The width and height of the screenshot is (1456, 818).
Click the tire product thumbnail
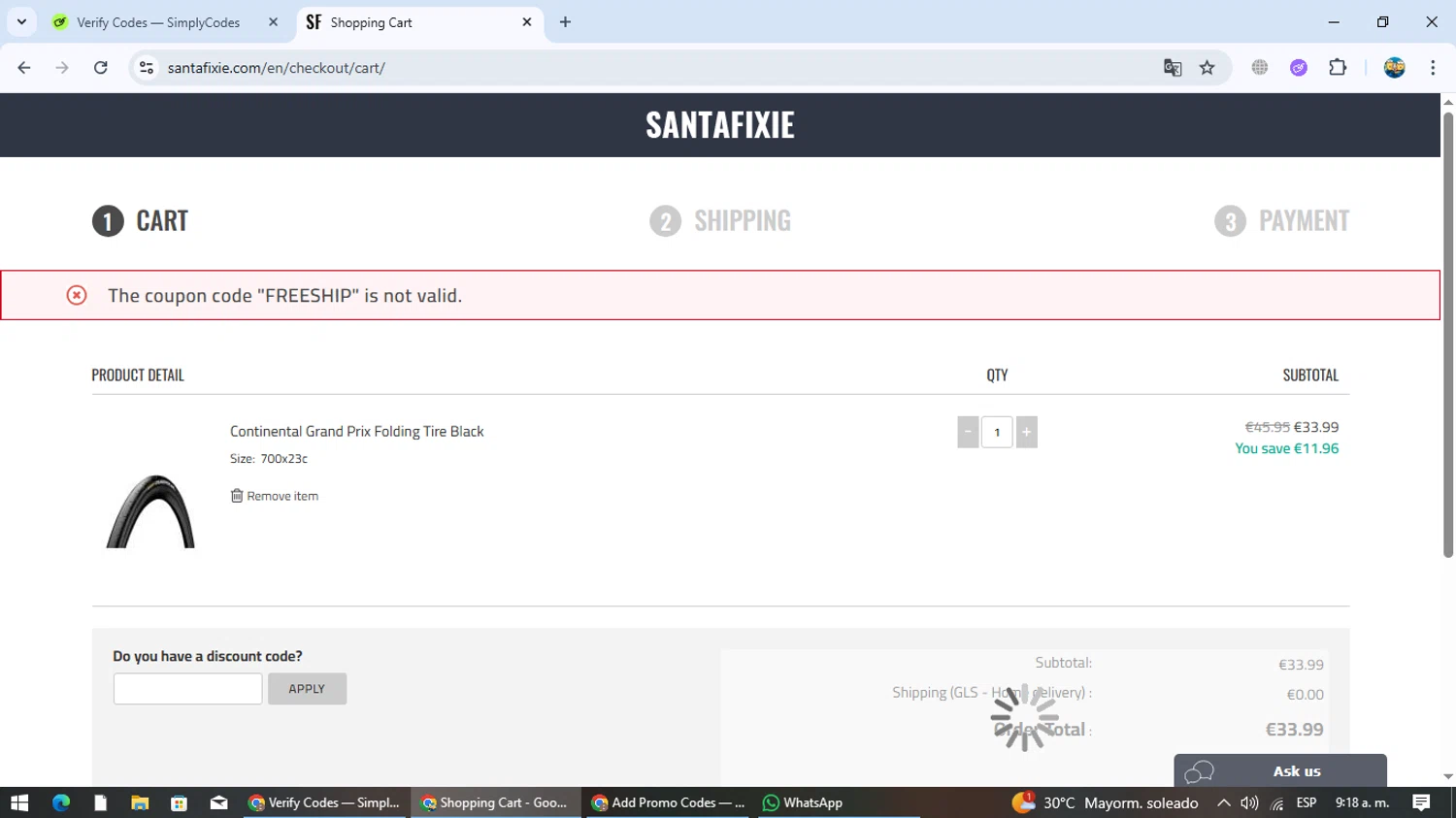coord(150,511)
